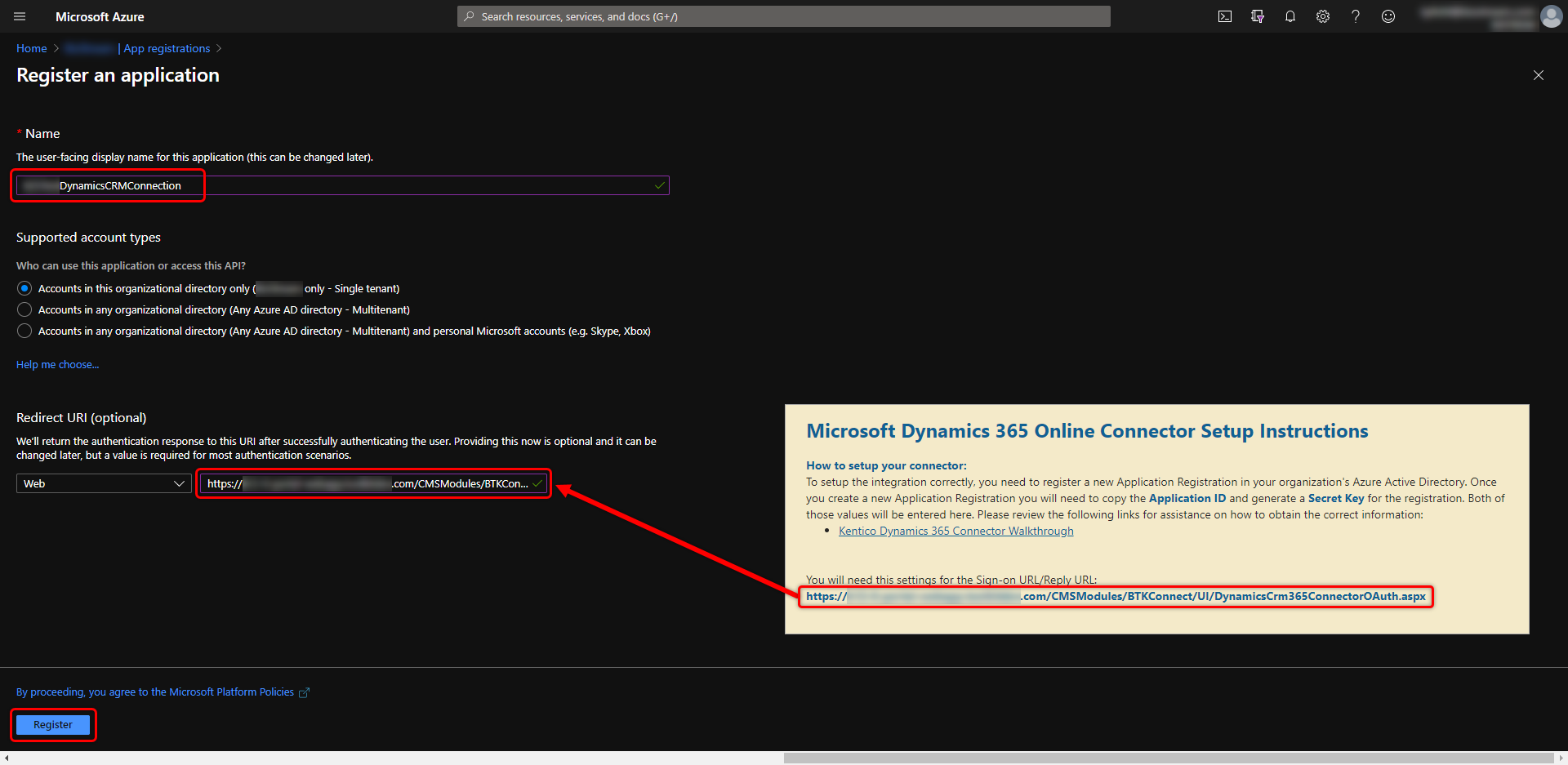This screenshot has width=1568, height=765.
Task: Open Kentico Dynamics 365 Connector Walkthrough link
Action: [x=955, y=531]
